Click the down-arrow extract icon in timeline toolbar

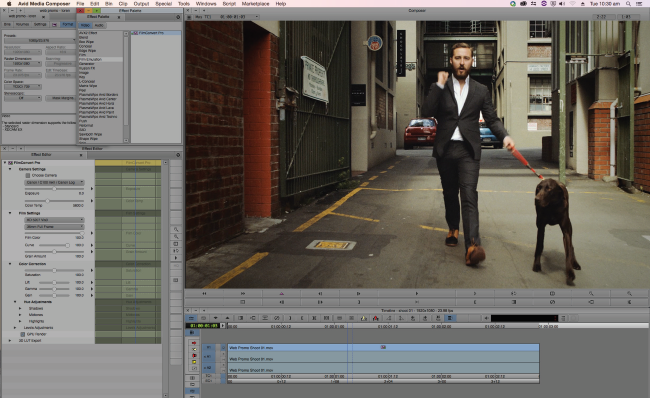click(x=216, y=318)
